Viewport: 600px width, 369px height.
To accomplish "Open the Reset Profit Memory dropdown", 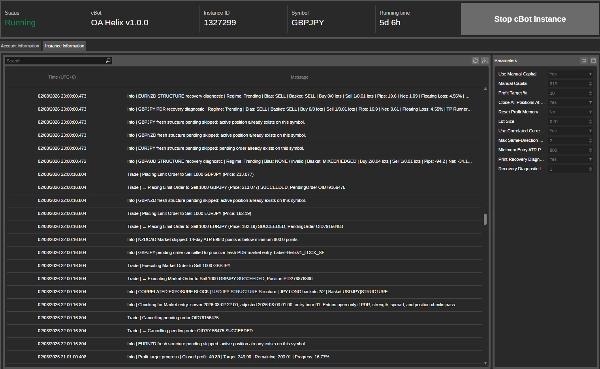I will [571, 112].
